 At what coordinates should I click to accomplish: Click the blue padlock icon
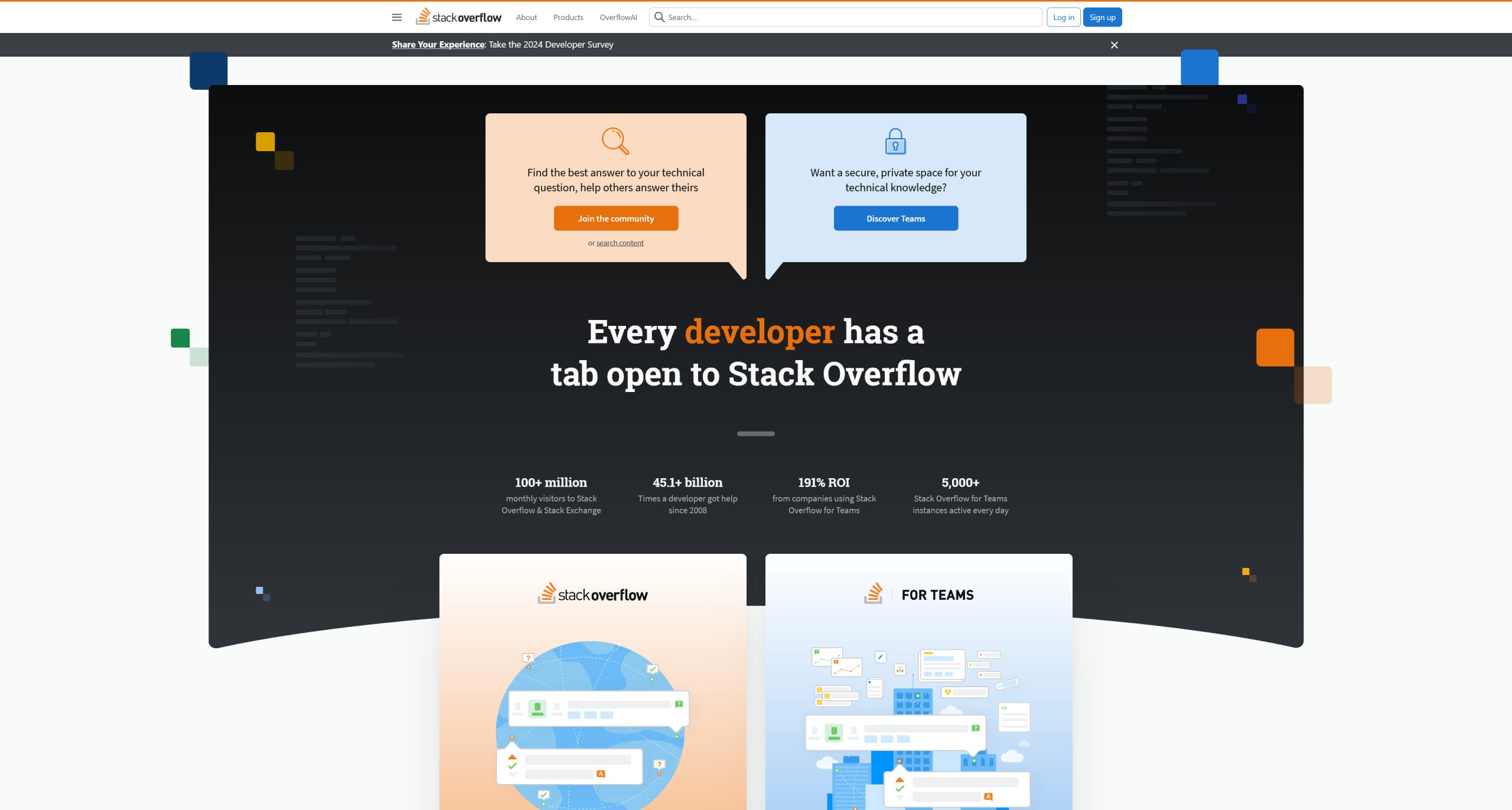click(x=895, y=142)
